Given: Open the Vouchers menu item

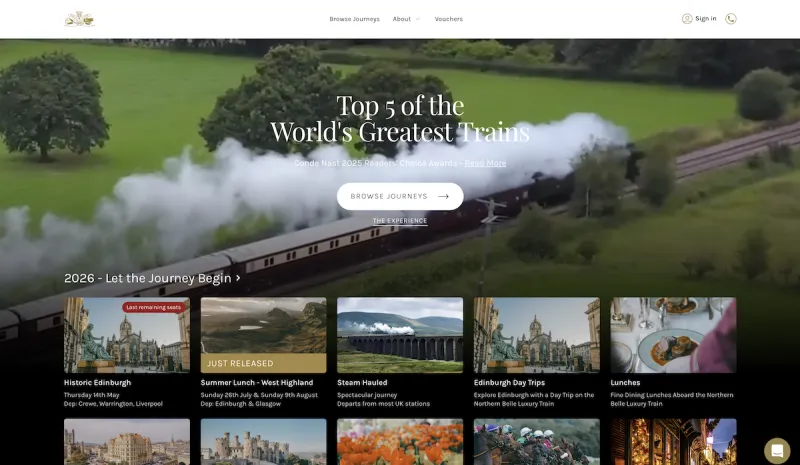Looking at the screenshot, I should (448, 19).
